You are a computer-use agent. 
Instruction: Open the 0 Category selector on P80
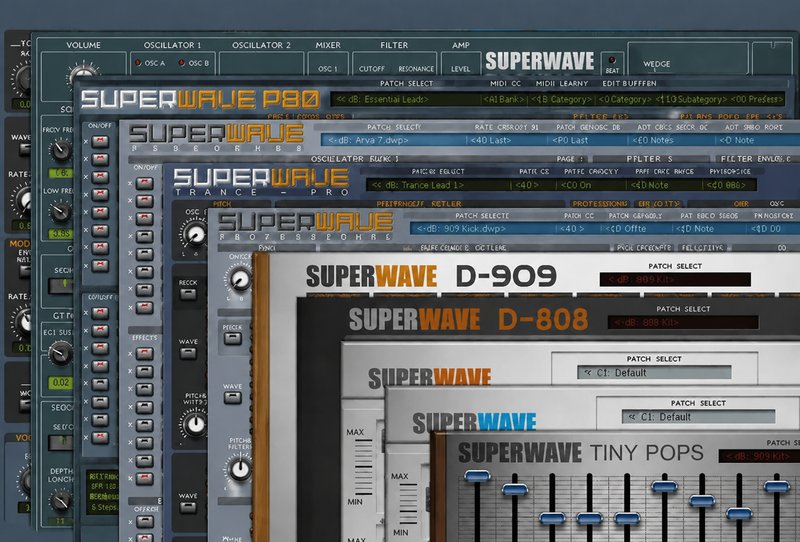tap(624, 99)
